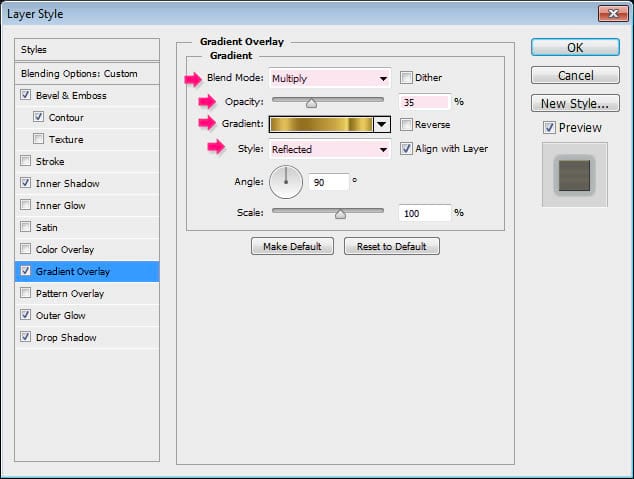Toggle the Preview checkbox

point(549,128)
